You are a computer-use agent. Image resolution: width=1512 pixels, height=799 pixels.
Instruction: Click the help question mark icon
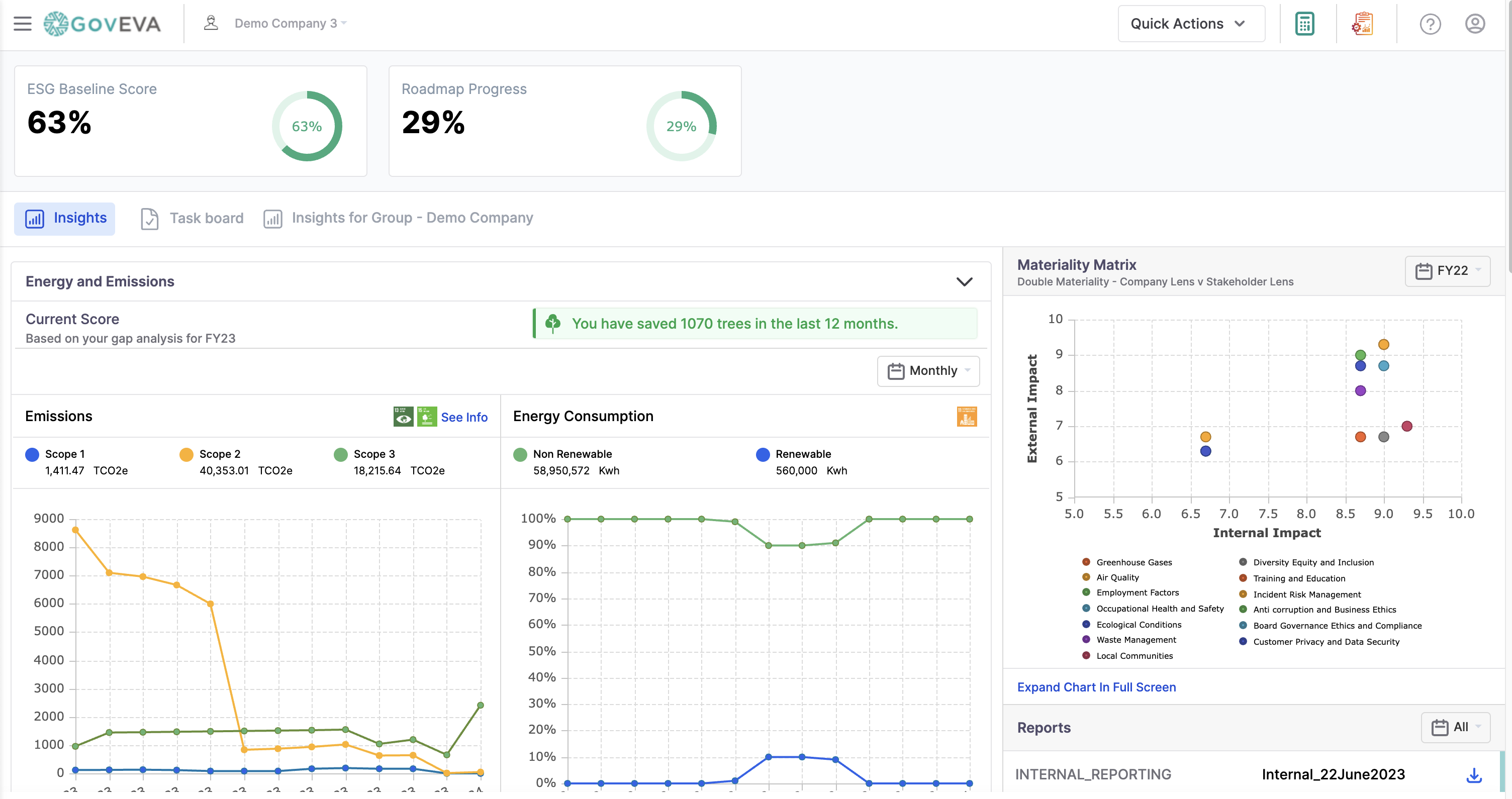(1430, 24)
